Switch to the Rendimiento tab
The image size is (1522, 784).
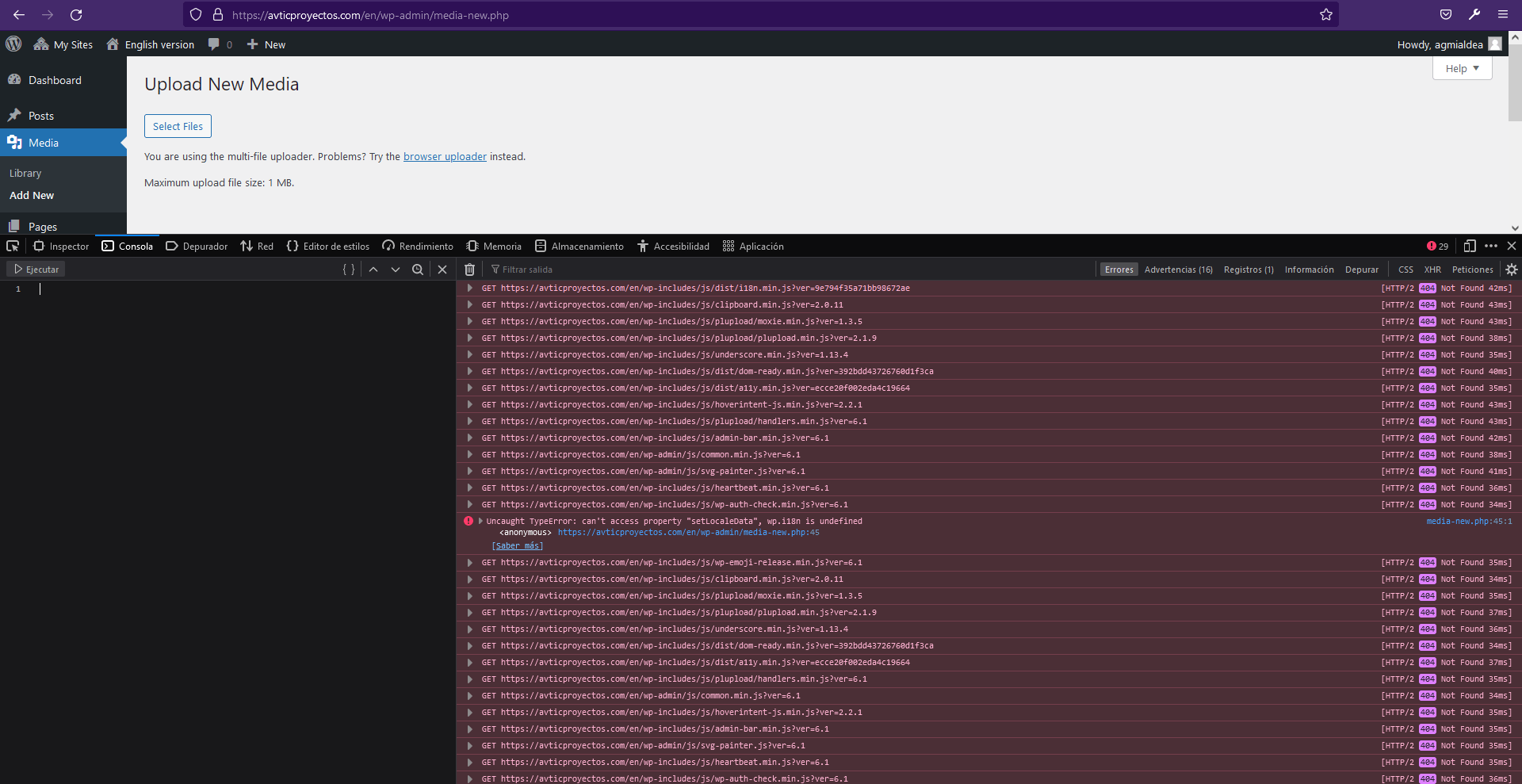tap(418, 247)
